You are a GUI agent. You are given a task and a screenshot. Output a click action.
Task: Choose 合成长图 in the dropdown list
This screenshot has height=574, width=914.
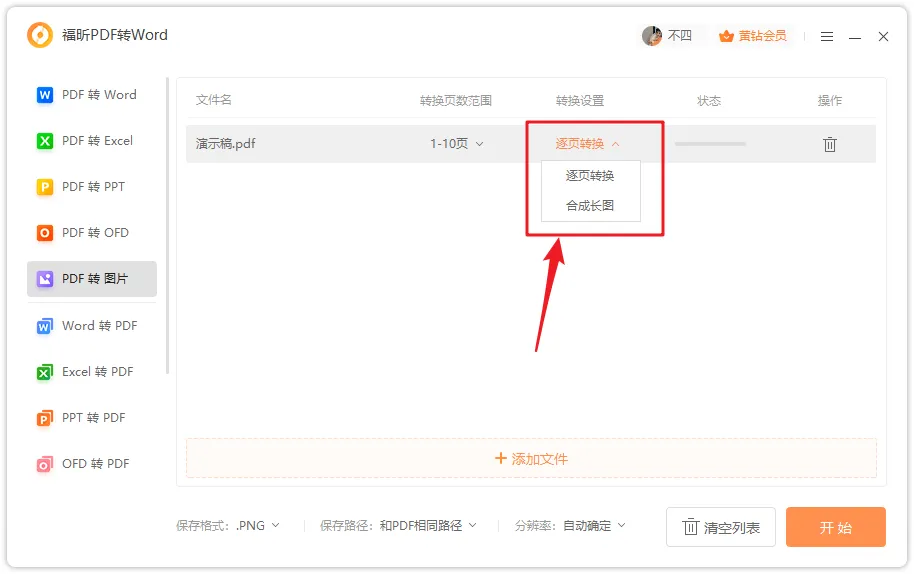590,206
